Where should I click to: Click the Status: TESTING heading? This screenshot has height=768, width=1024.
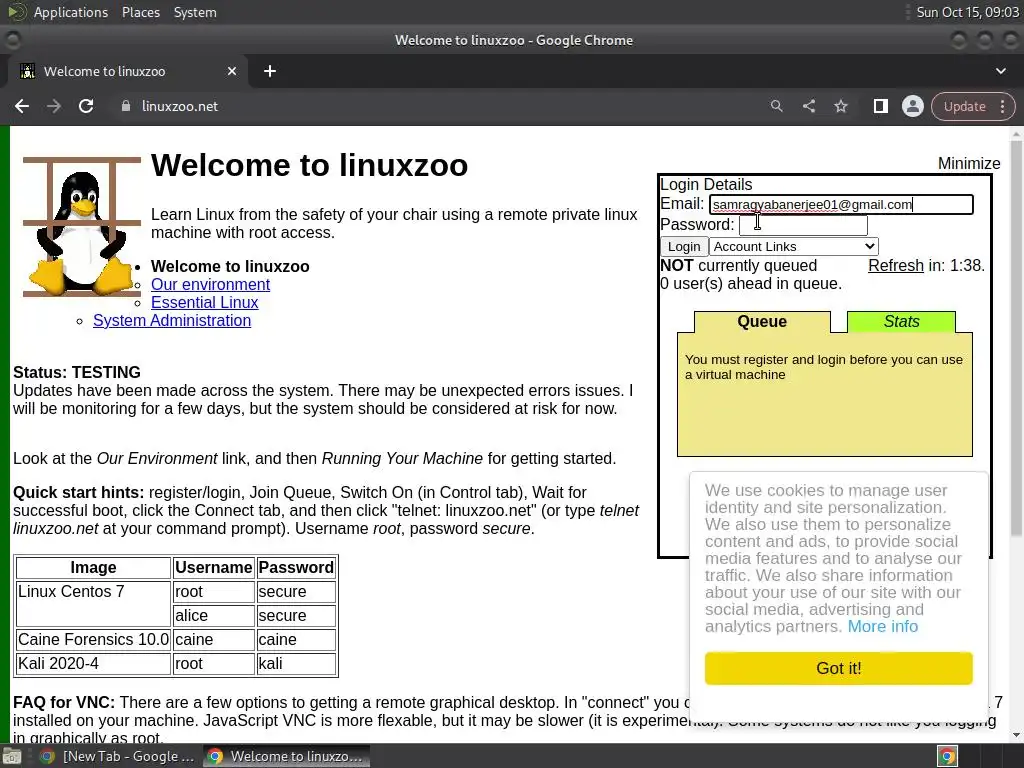pyautogui.click(x=77, y=372)
